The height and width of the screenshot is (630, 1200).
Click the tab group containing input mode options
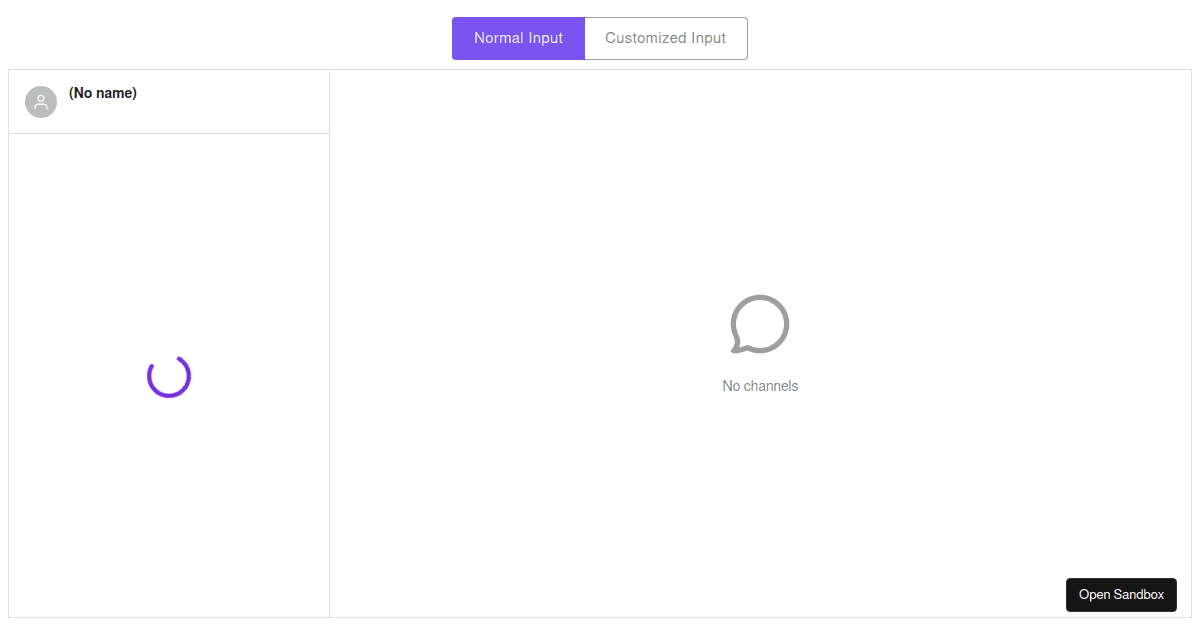coord(599,38)
